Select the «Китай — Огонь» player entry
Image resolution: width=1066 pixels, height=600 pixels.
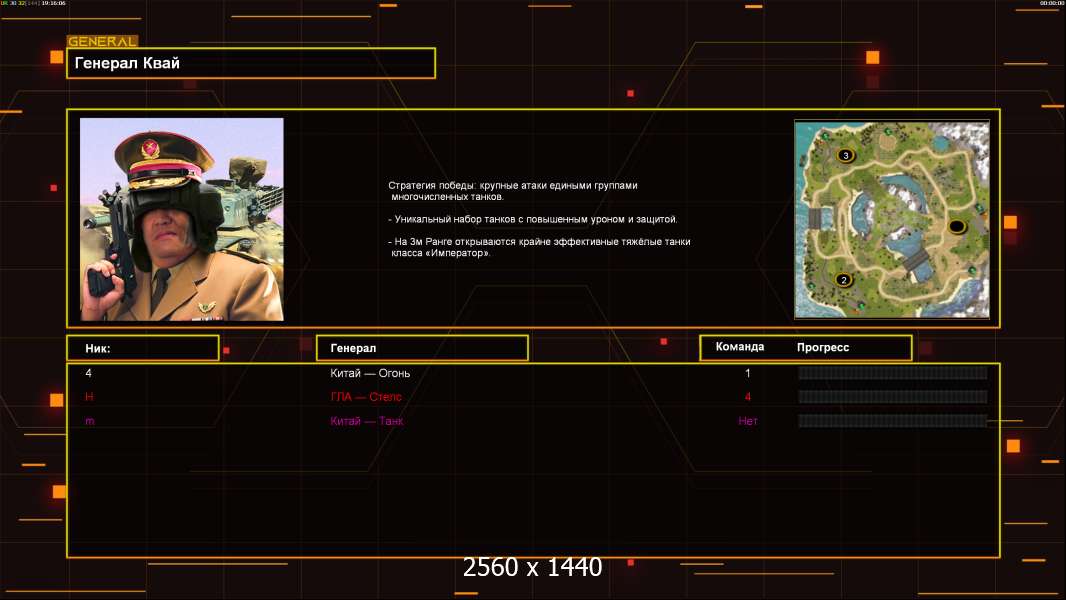(370, 374)
